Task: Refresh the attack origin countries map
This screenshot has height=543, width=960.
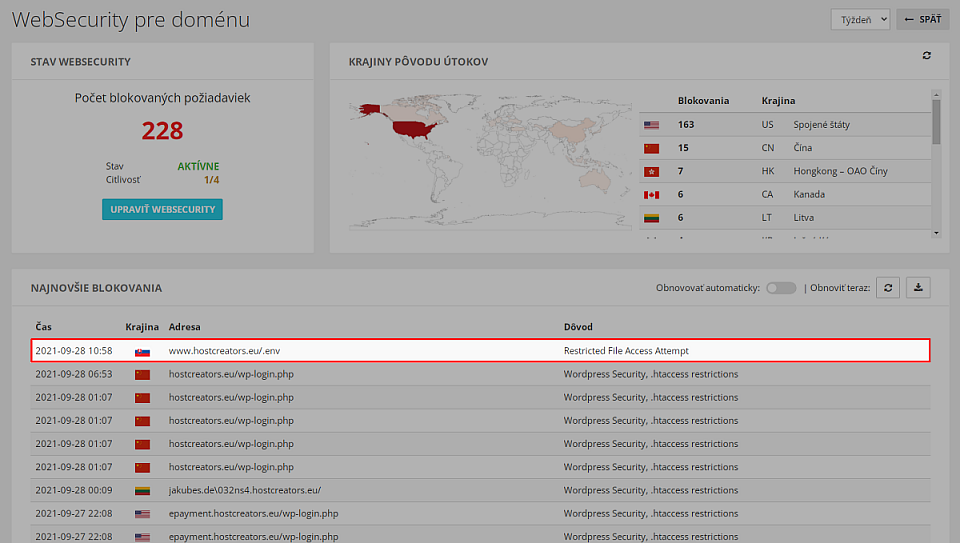Action: pyautogui.click(x=926, y=56)
